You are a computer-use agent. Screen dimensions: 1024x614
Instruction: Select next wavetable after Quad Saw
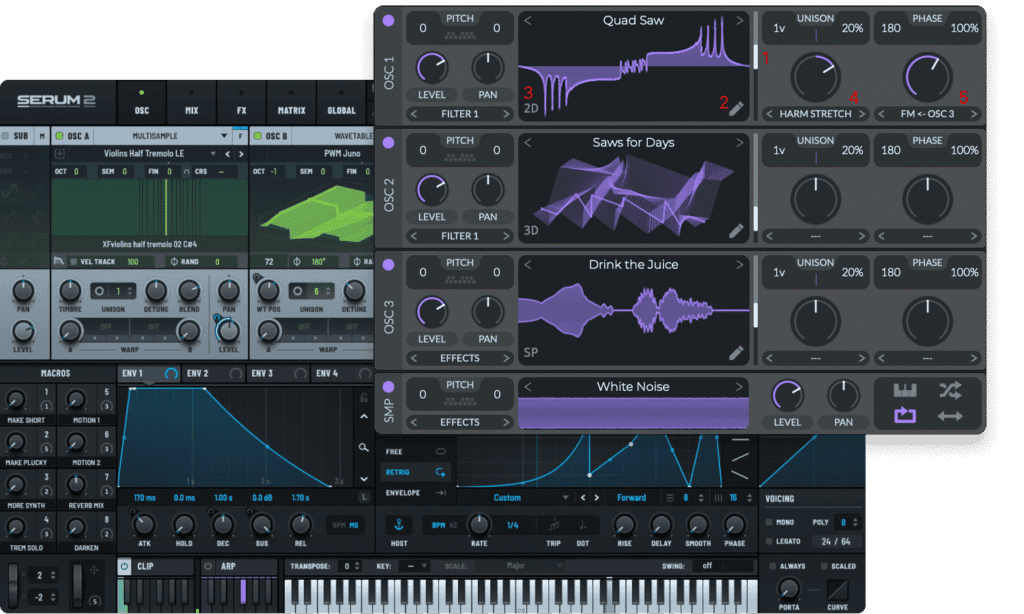click(x=740, y=20)
